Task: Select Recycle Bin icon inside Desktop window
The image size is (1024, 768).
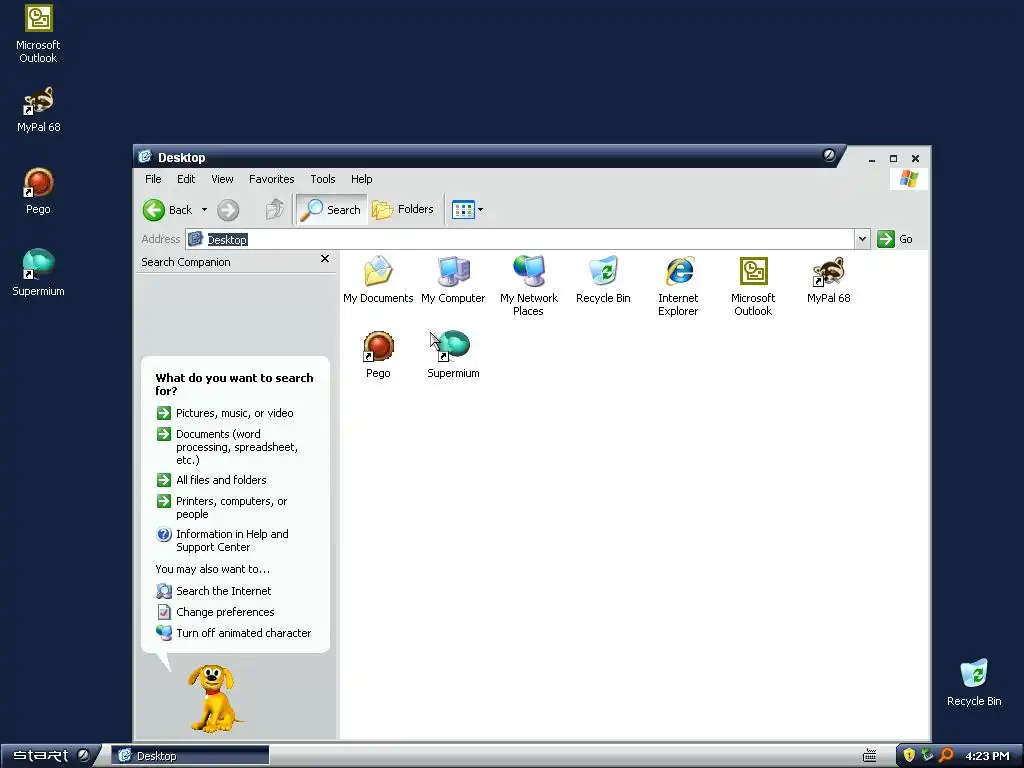Action: pos(603,271)
